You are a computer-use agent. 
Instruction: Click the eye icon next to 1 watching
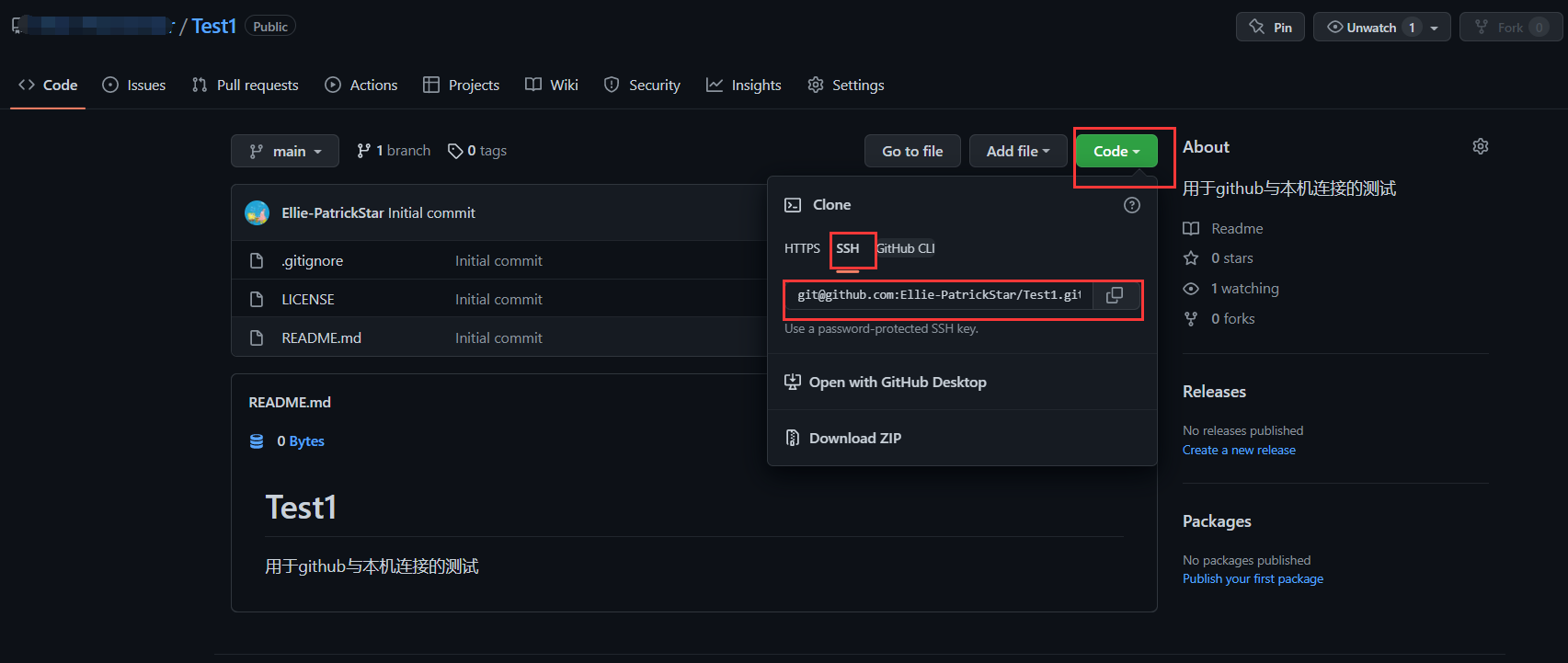click(x=1191, y=289)
